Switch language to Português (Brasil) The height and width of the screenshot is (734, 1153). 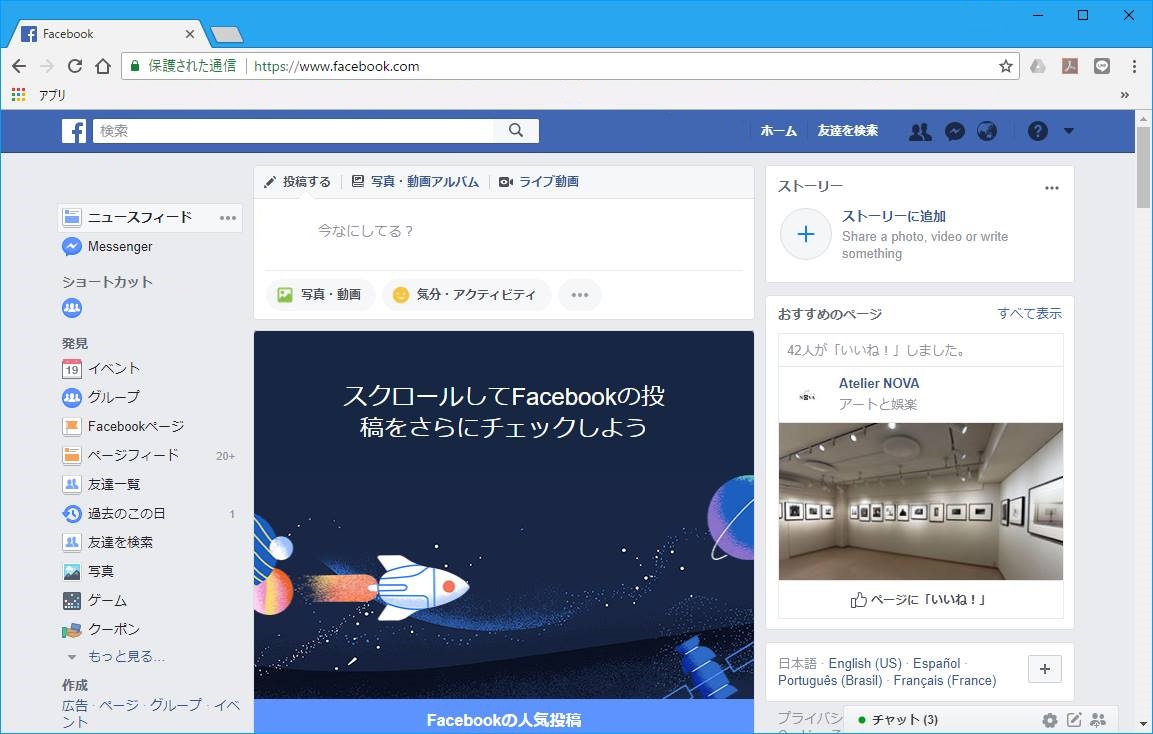pyautogui.click(x=830, y=680)
